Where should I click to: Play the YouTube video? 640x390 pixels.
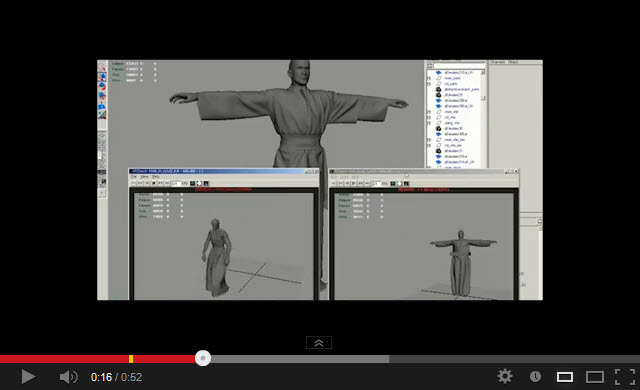tap(28, 377)
